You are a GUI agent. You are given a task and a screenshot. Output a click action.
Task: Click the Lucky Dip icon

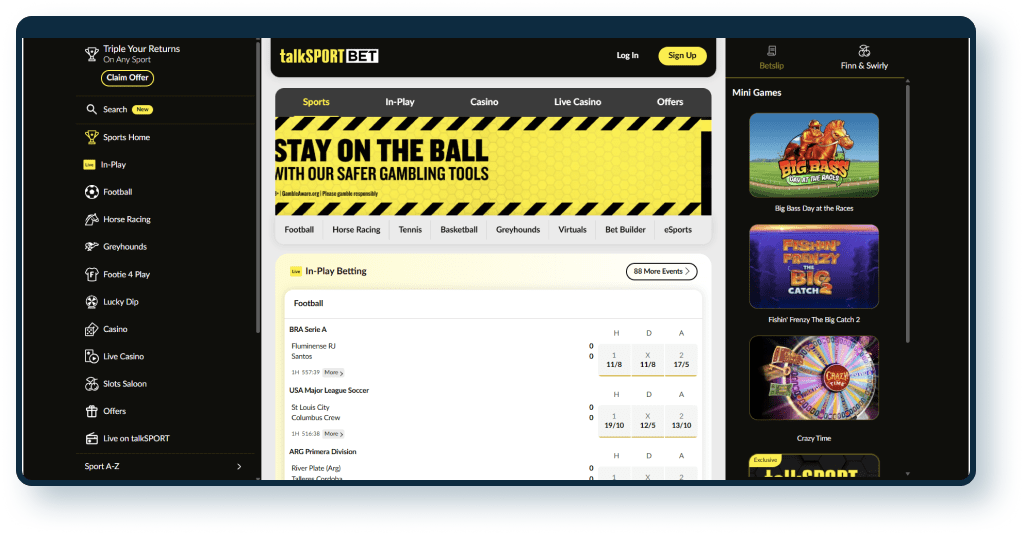pyautogui.click(x=91, y=302)
